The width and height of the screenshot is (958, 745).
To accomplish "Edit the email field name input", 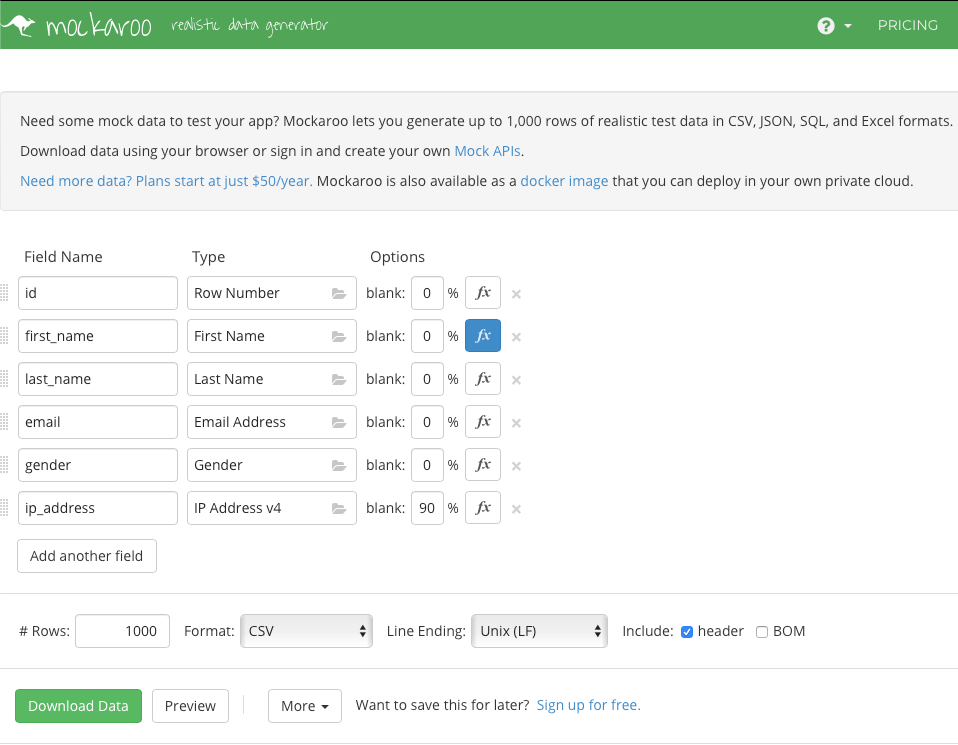I will pyautogui.click(x=98, y=422).
